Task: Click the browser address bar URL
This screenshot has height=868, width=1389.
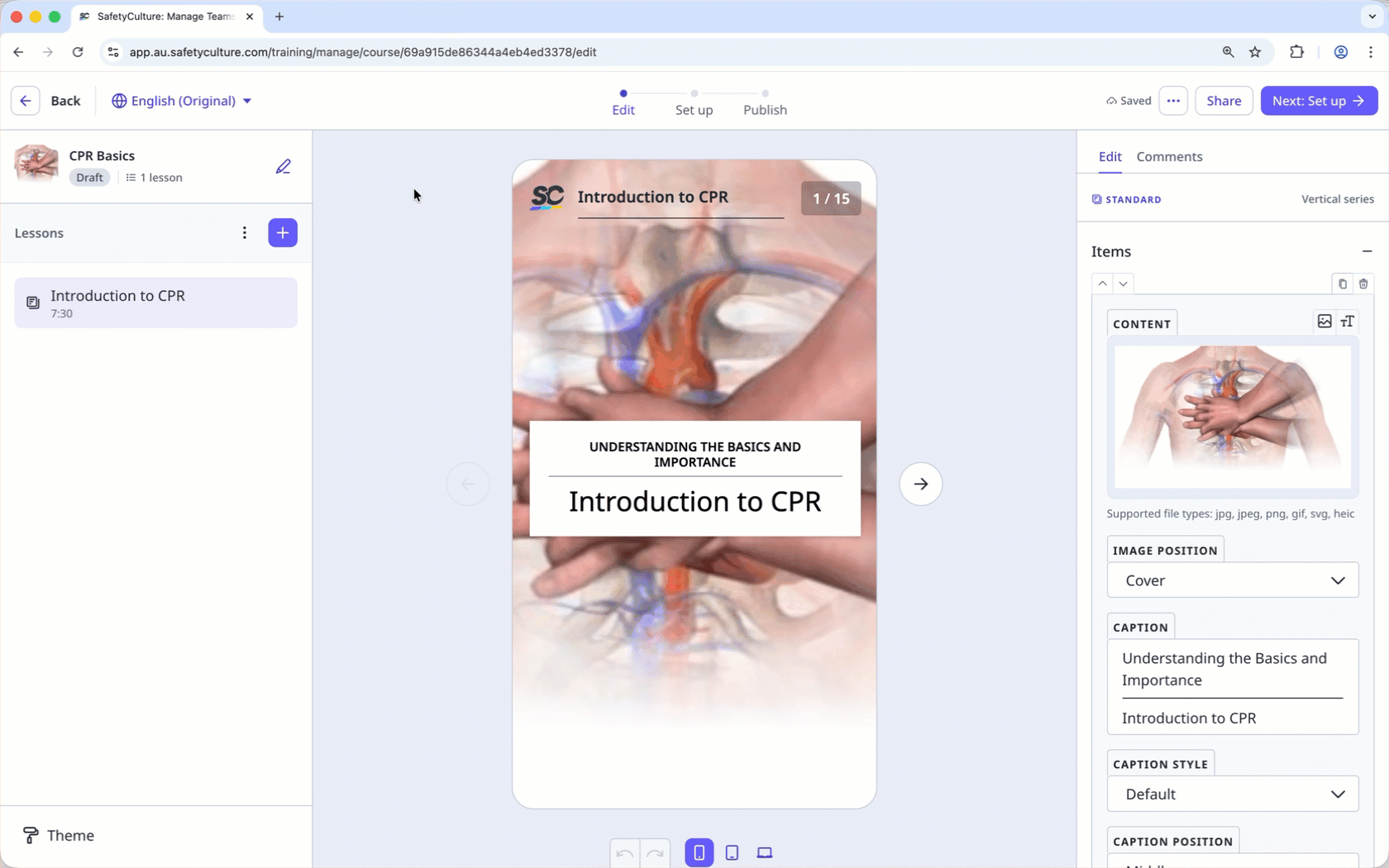Action: [x=363, y=52]
